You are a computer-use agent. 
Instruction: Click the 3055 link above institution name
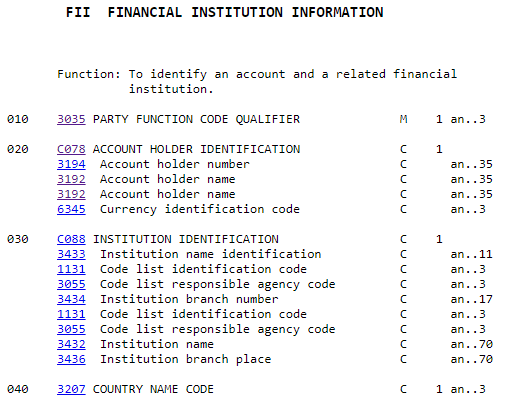pyautogui.click(x=71, y=329)
